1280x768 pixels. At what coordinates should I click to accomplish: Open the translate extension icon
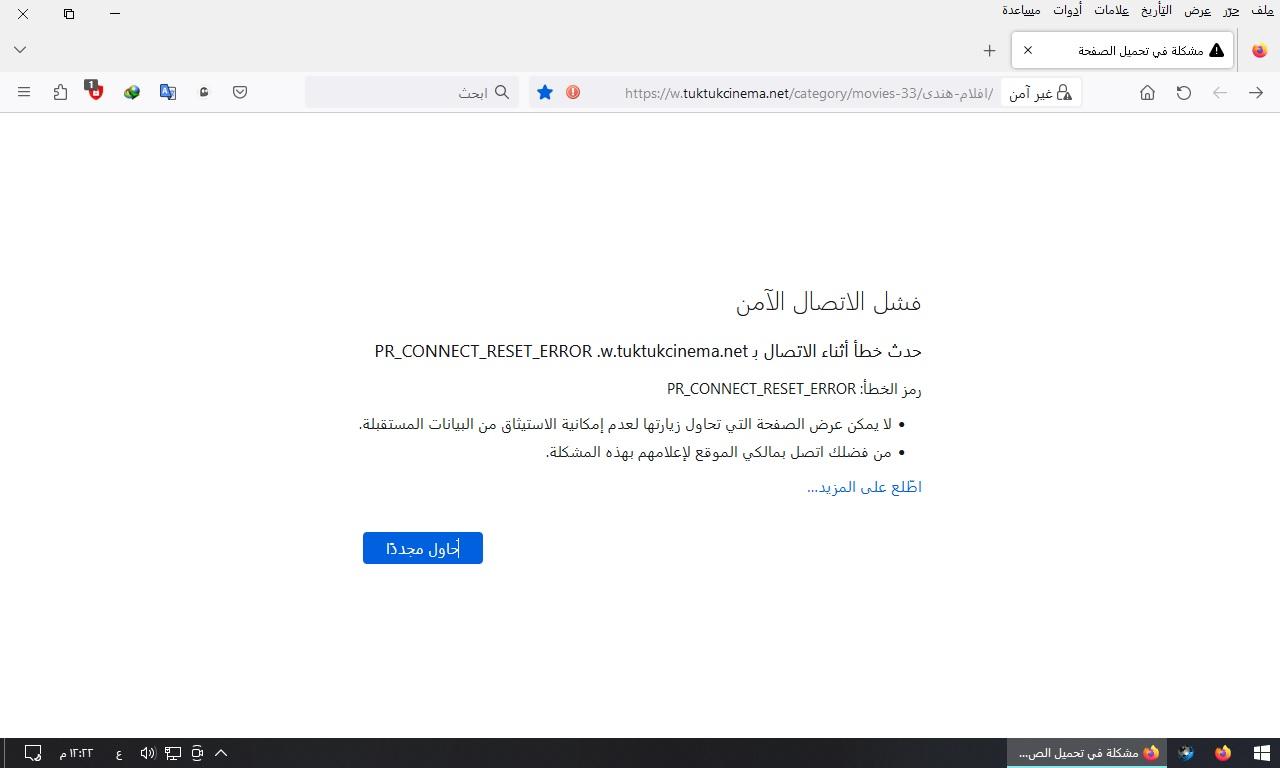click(168, 92)
